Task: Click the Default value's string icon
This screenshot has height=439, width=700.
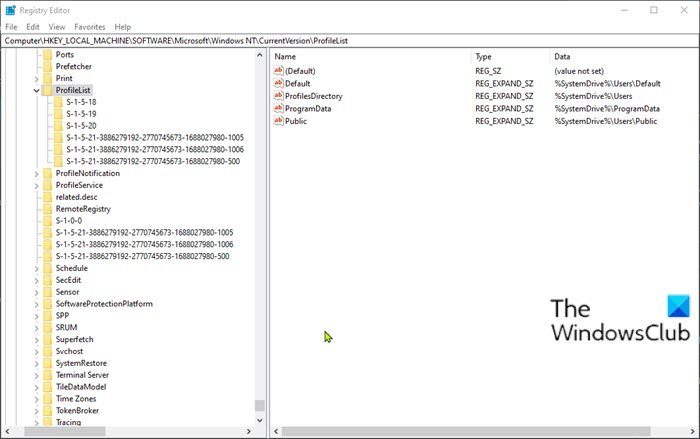Action: click(279, 83)
